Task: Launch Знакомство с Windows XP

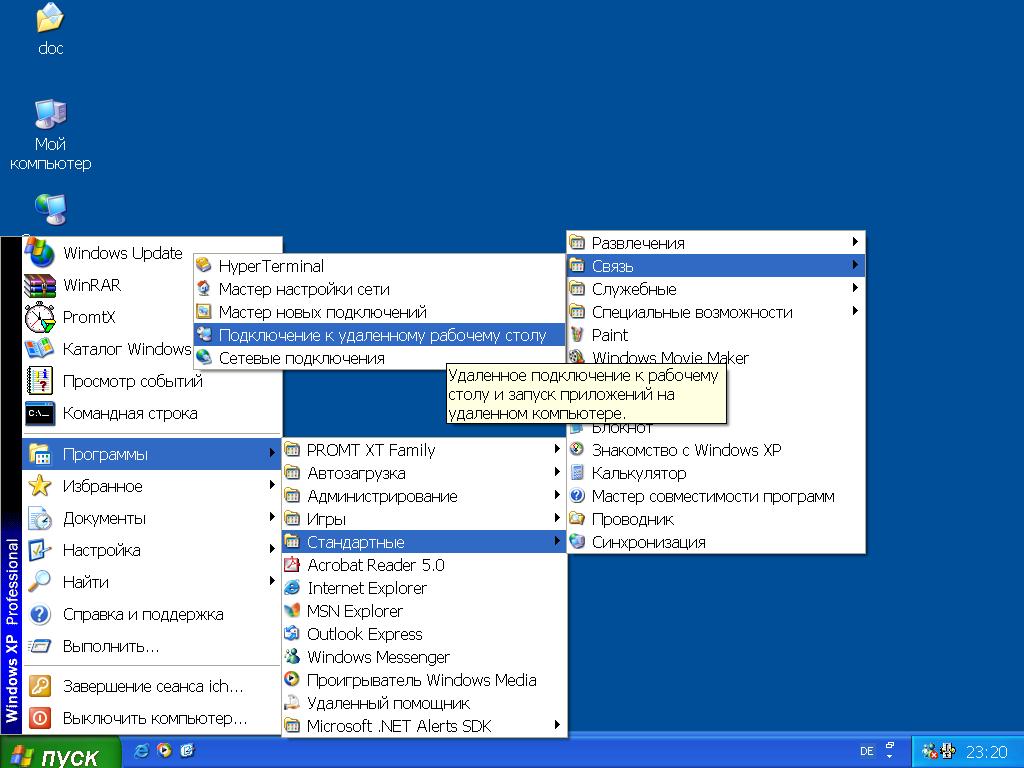Action: (x=716, y=450)
